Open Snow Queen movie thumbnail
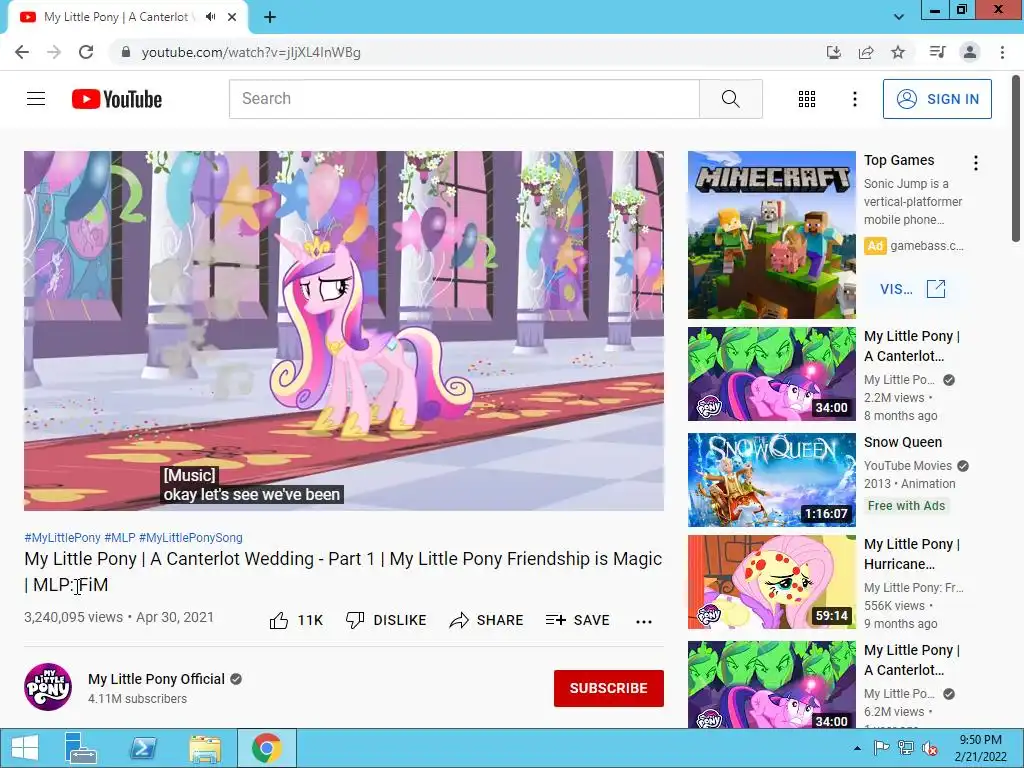The width and height of the screenshot is (1024, 768). [771, 480]
